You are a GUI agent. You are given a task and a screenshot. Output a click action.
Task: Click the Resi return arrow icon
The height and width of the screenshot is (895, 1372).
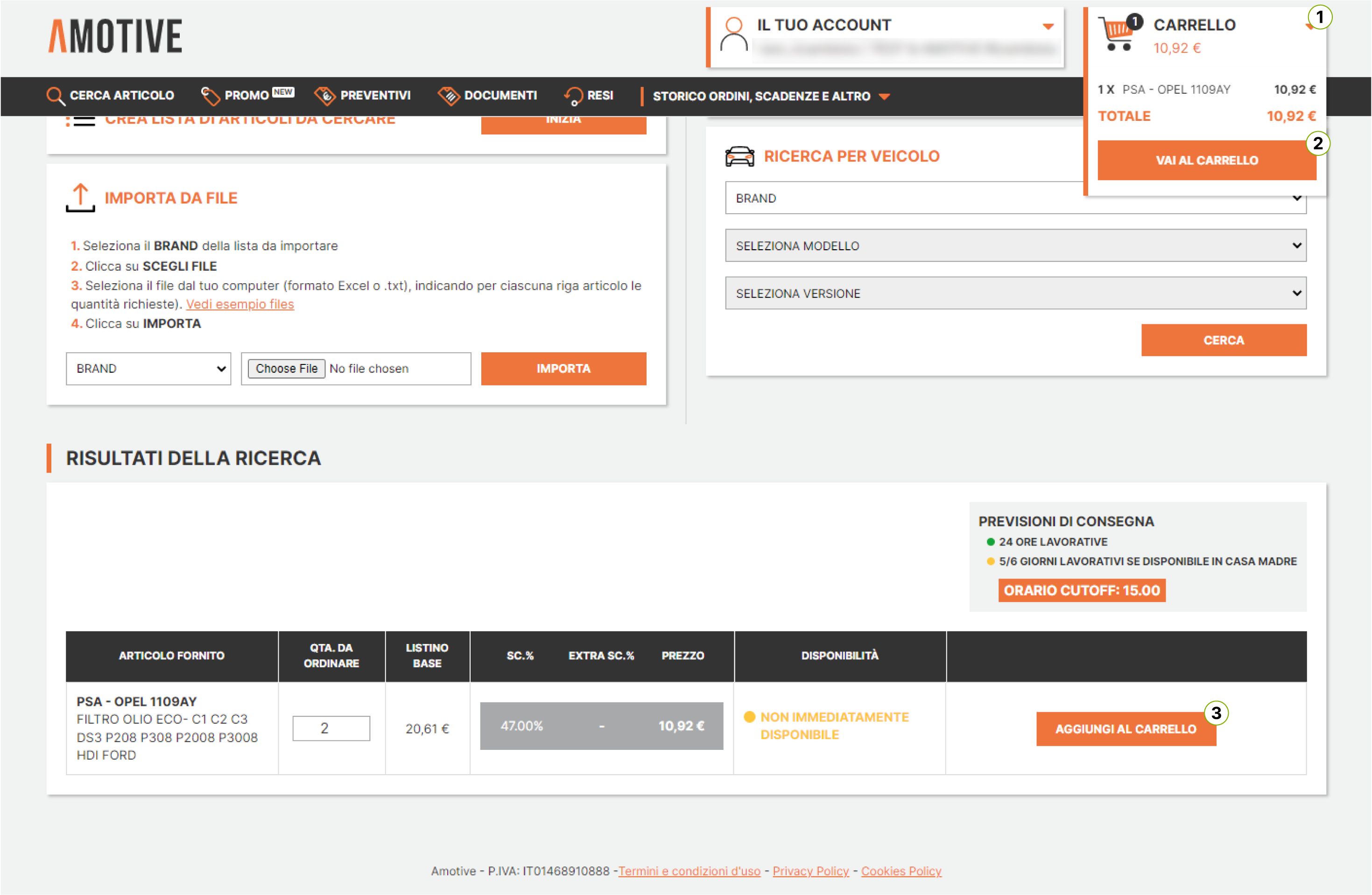tap(574, 96)
